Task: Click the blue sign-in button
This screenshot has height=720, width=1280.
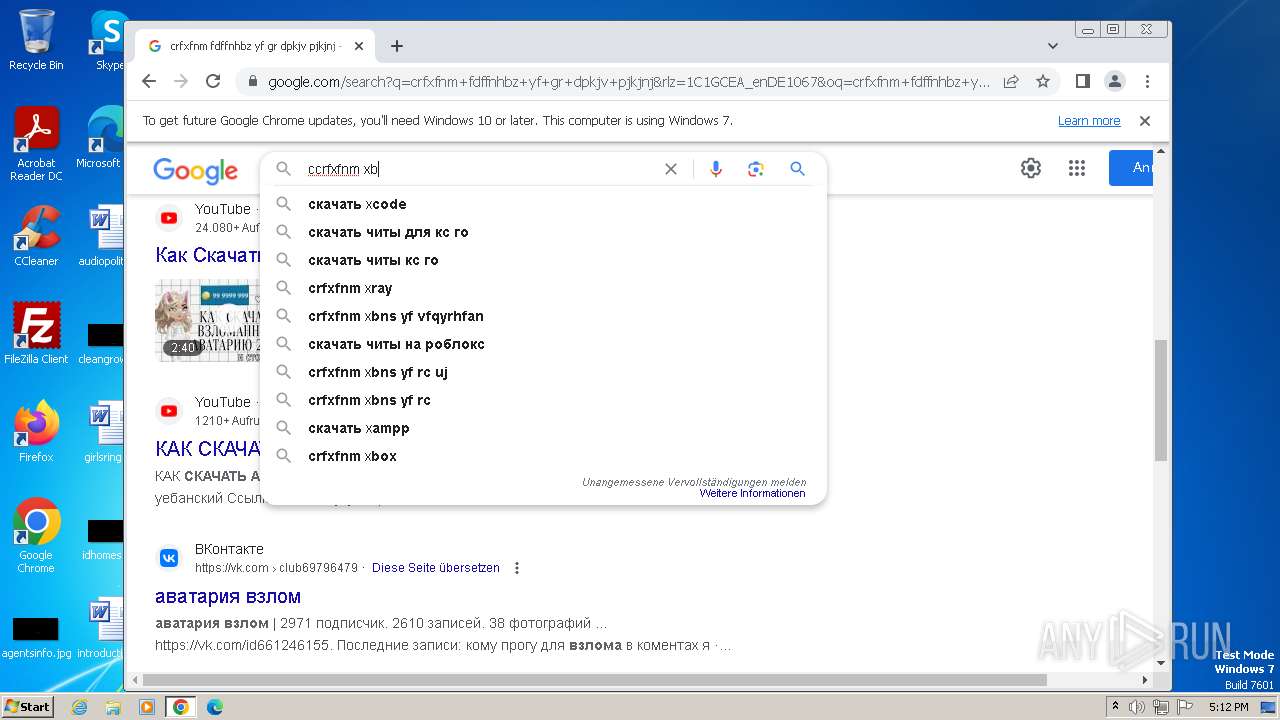Action: pos(1131,168)
